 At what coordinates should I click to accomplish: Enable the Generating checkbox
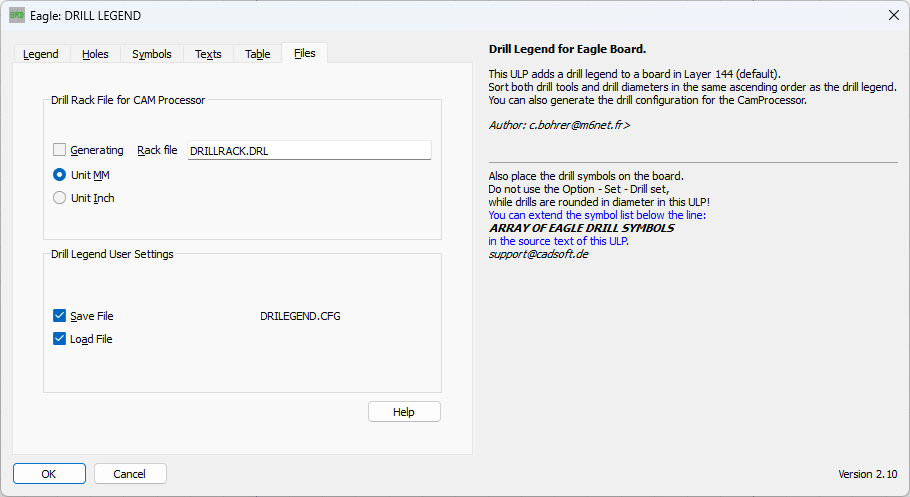pos(60,150)
